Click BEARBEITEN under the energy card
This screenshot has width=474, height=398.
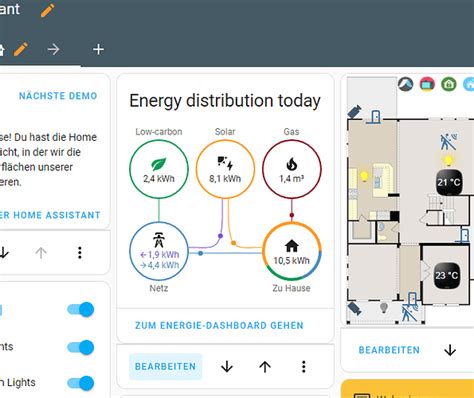click(x=165, y=366)
